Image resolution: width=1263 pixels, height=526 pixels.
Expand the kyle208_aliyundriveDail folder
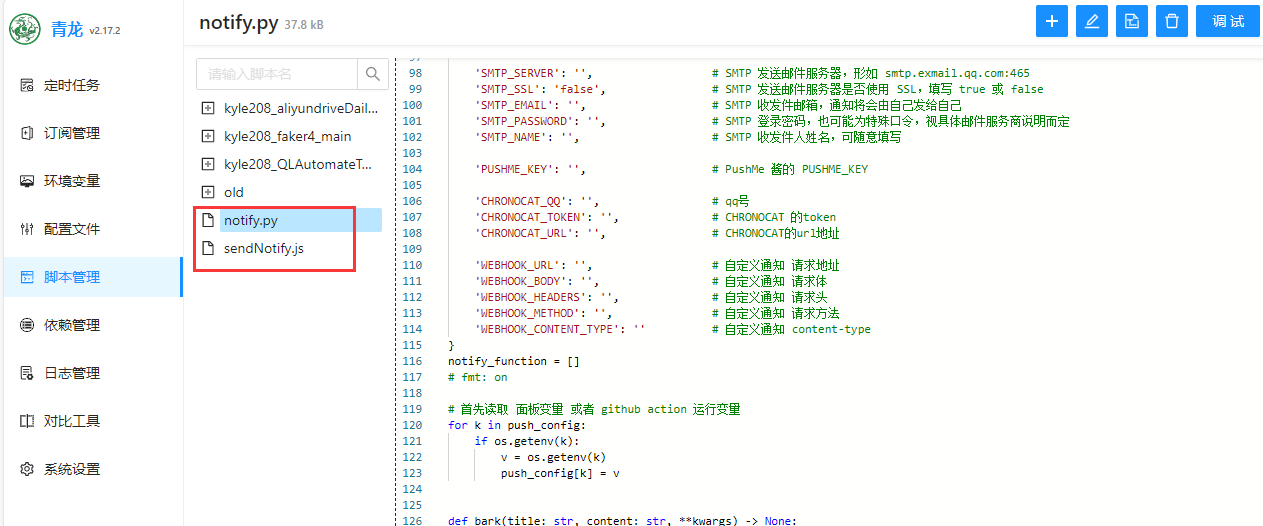point(208,108)
